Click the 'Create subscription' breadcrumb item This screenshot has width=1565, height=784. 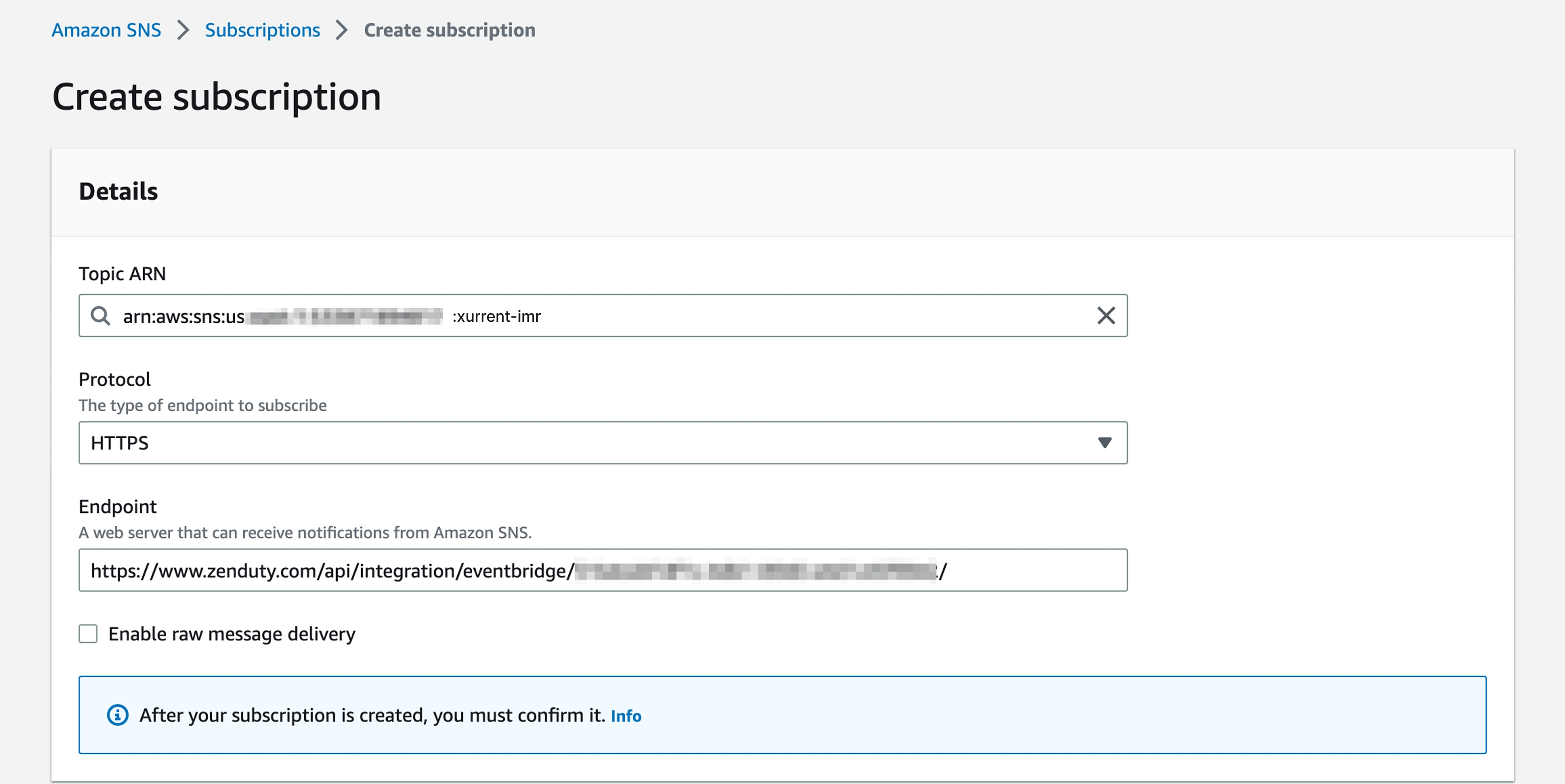[x=450, y=30]
